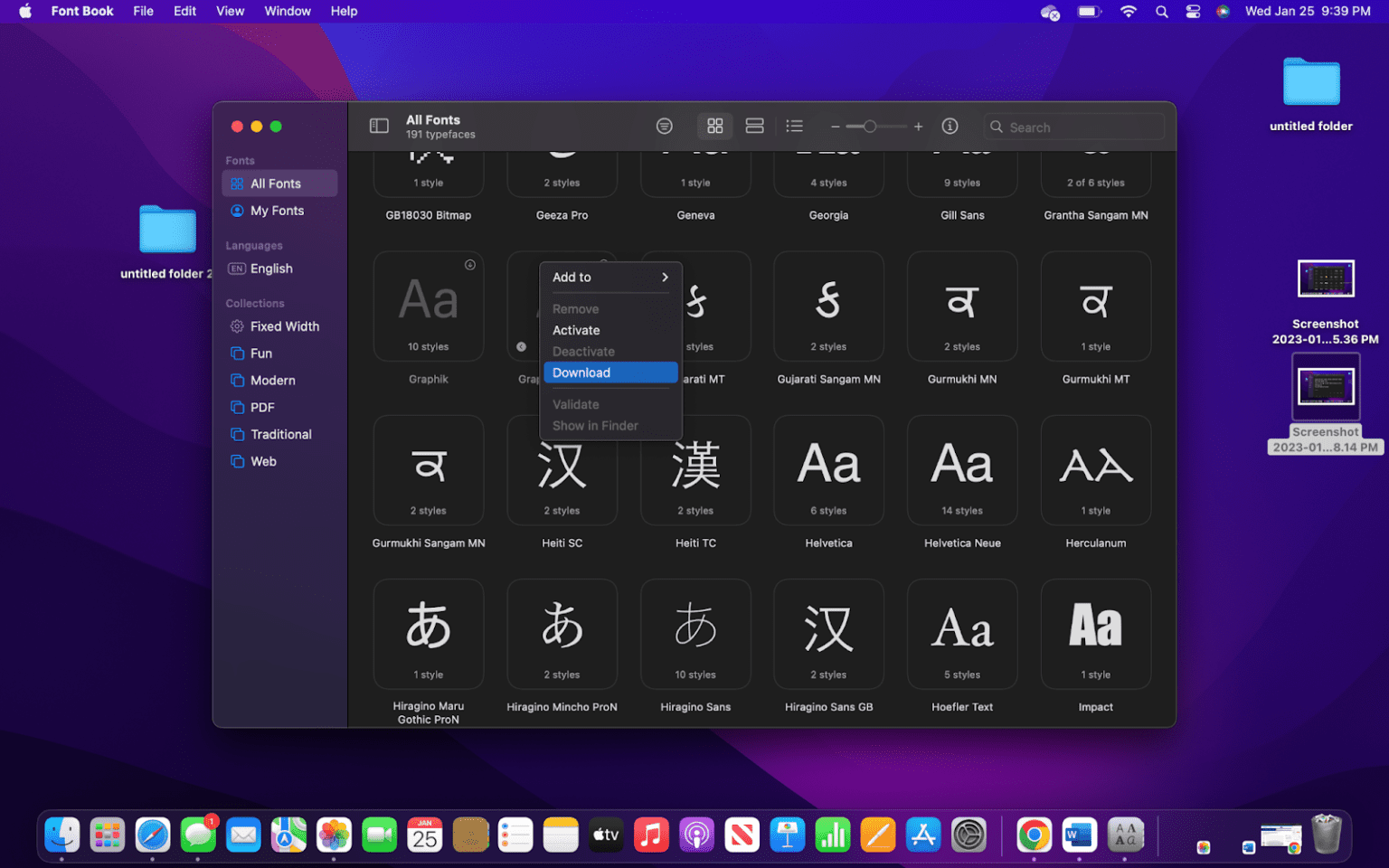Open the Screenshot 2023-01...8.14 PM on the desktop
This screenshot has width=1389, height=868.
coord(1326,386)
